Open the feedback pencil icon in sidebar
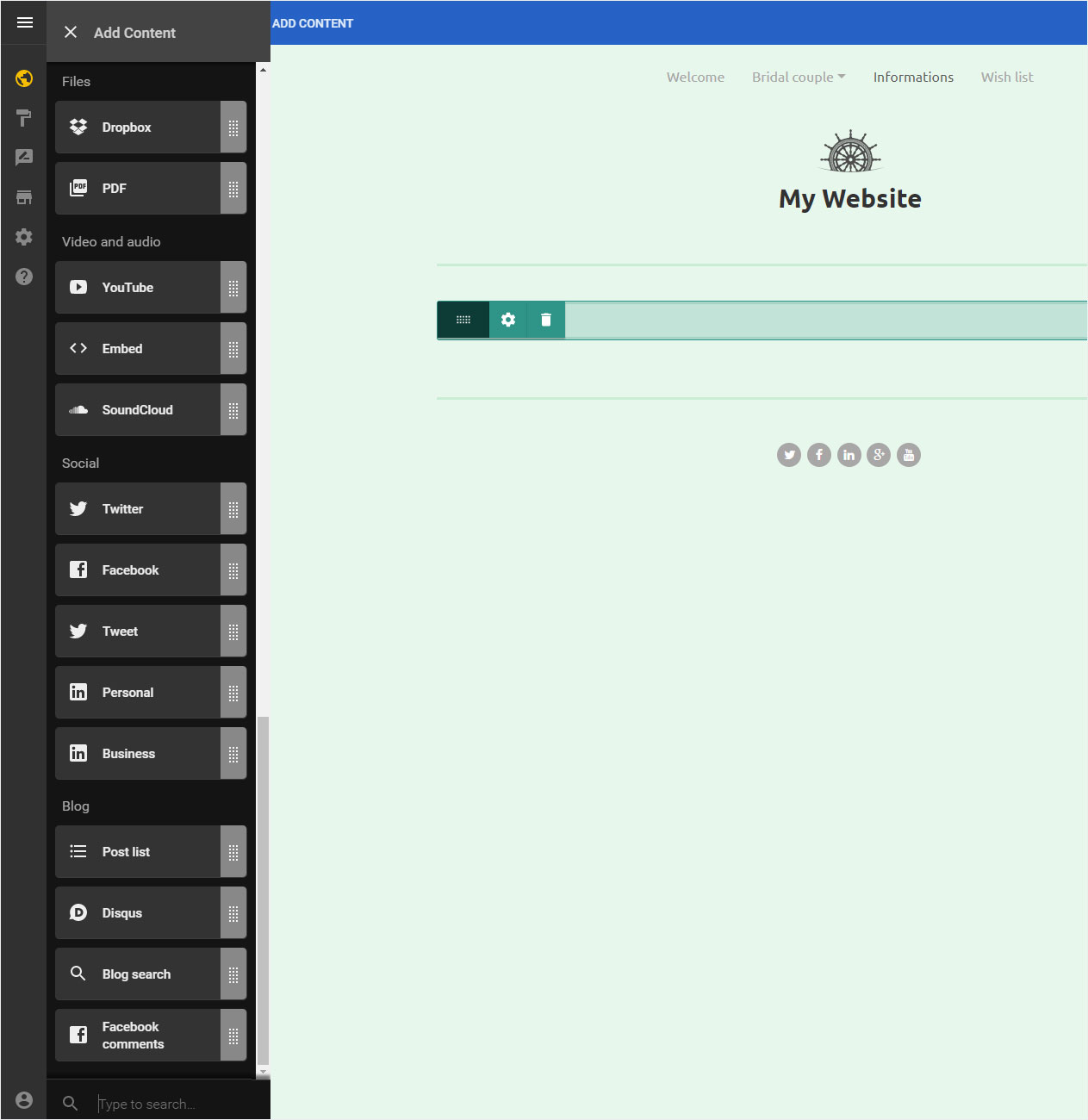Viewport: 1088px width, 1120px height. (x=24, y=158)
